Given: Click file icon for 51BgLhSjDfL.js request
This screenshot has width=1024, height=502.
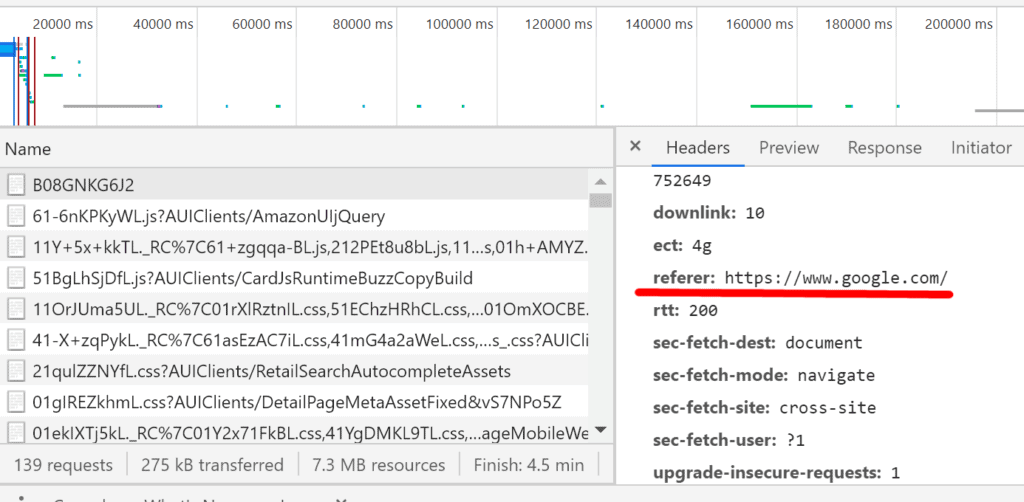Looking at the screenshot, I should [x=16, y=278].
